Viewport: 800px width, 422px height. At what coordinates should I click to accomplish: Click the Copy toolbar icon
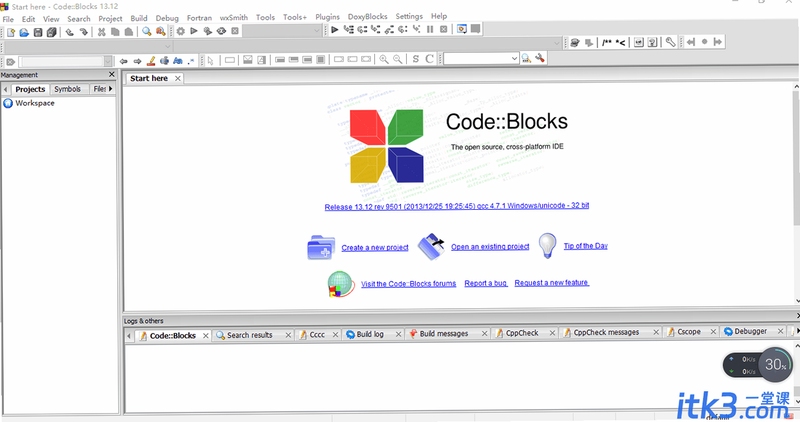tap(115, 32)
